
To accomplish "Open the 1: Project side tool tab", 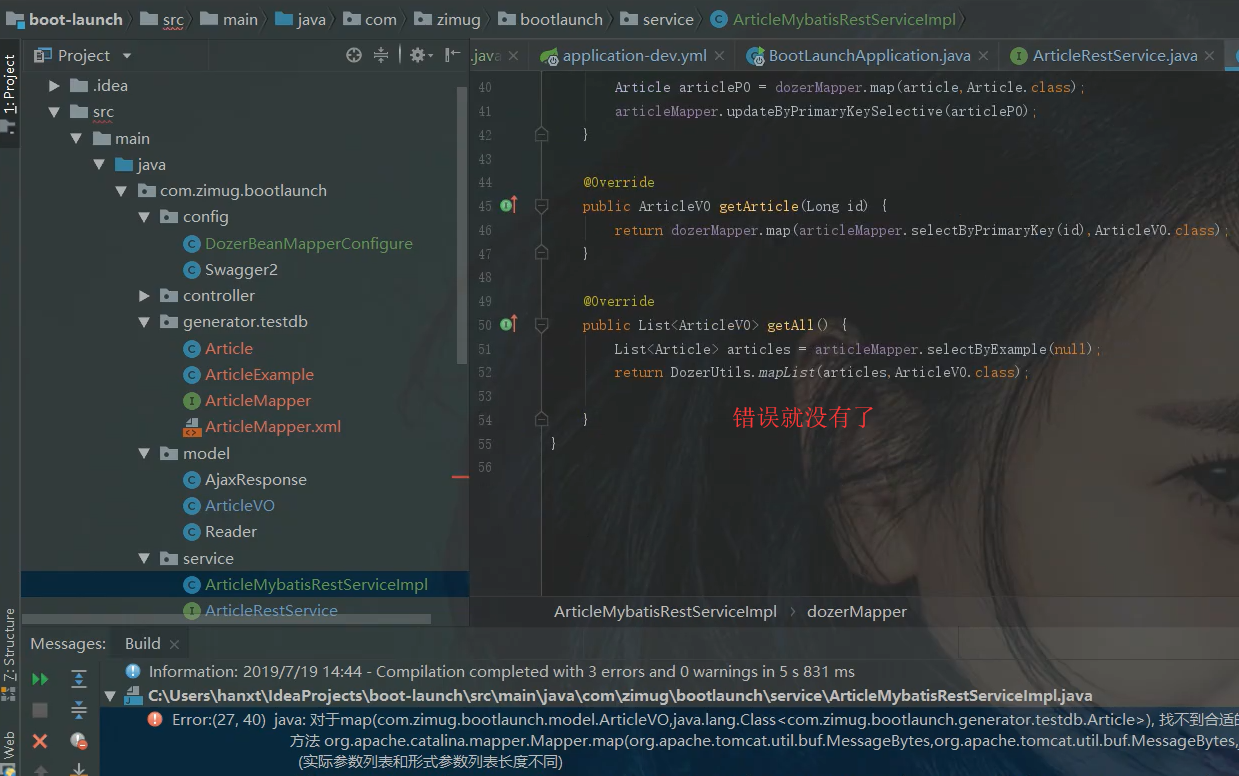I will [x=10, y=94].
